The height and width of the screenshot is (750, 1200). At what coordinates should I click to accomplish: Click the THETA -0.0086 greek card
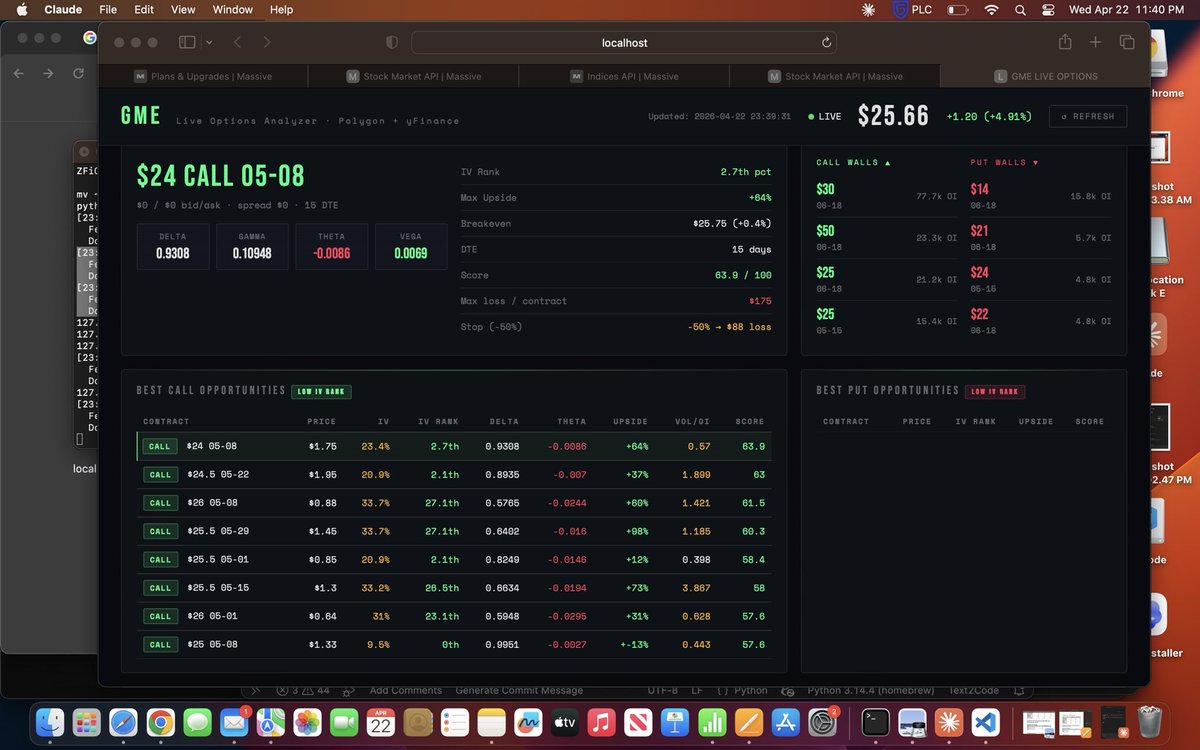click(331, 246)
